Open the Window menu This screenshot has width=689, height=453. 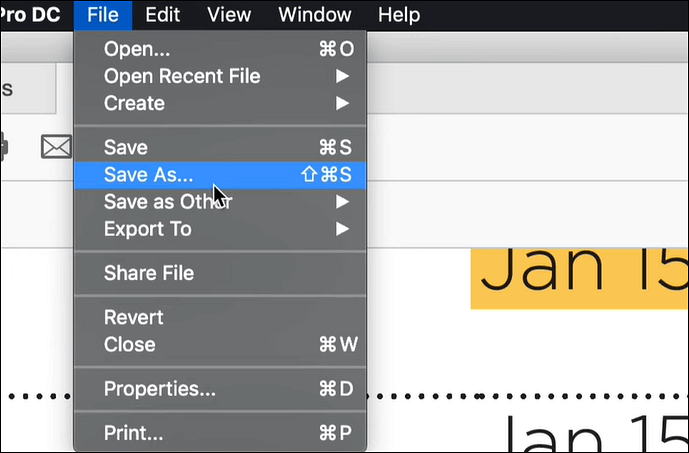pos(314,15)
